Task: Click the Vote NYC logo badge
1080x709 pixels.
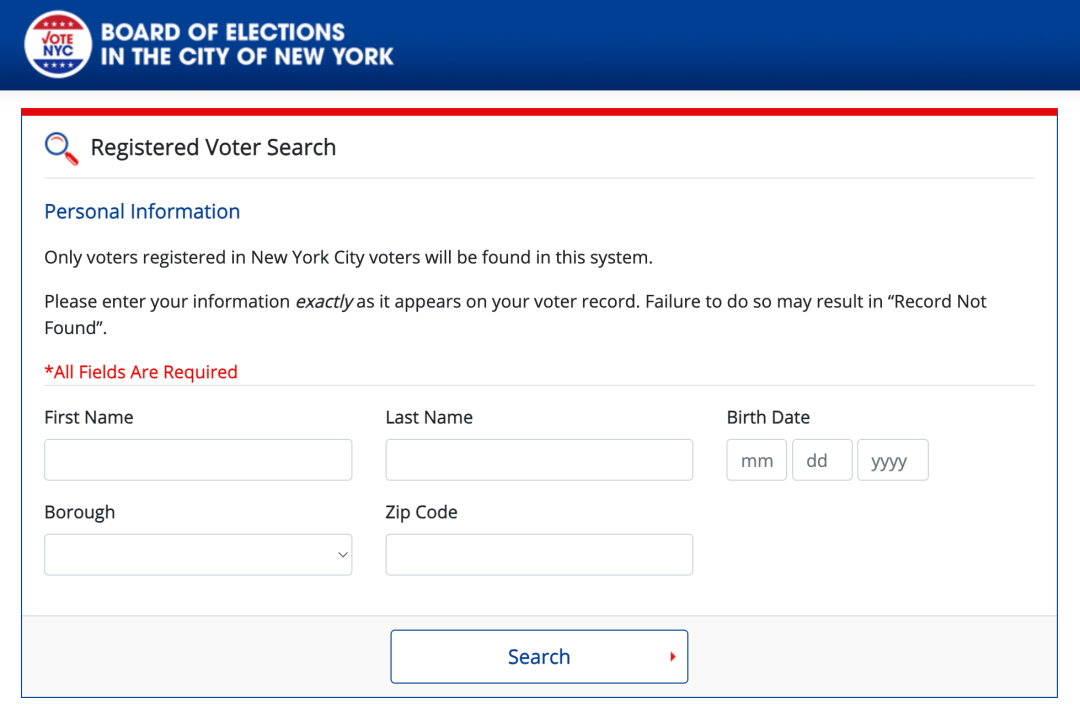Action: [x=58, y=44]
